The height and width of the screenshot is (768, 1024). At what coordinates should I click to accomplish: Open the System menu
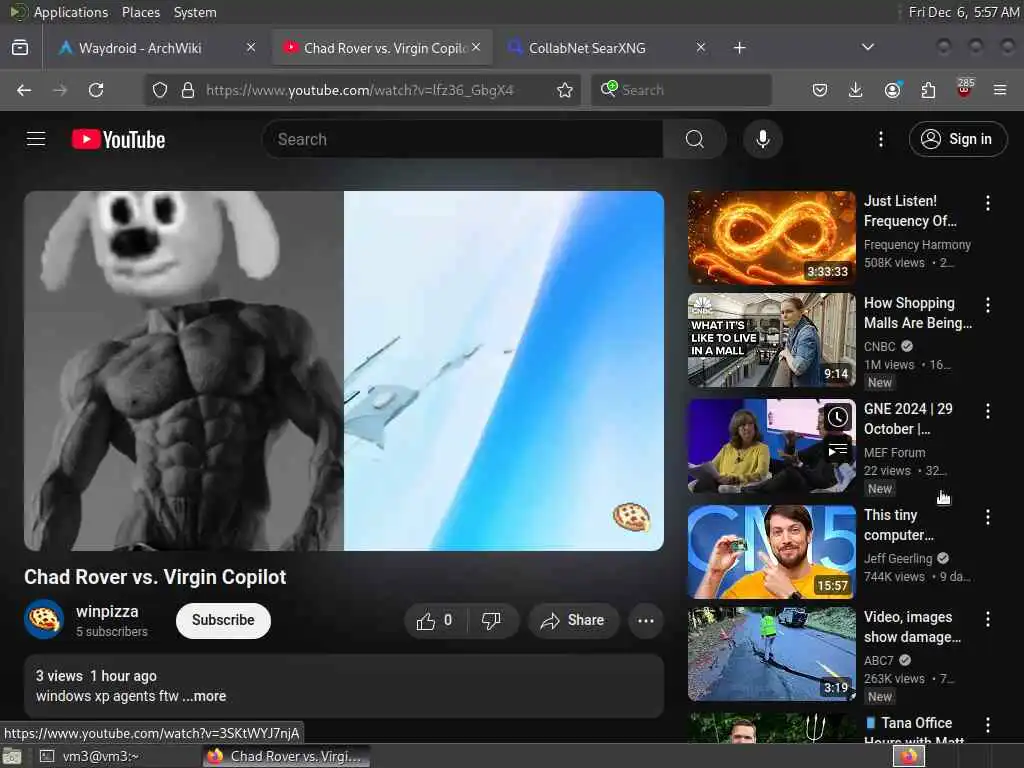click(195, 12)
